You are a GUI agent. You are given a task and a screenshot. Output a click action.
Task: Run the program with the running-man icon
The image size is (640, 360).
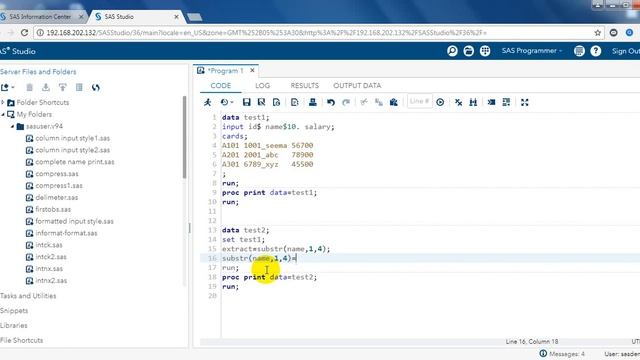[x=208, y=102]
